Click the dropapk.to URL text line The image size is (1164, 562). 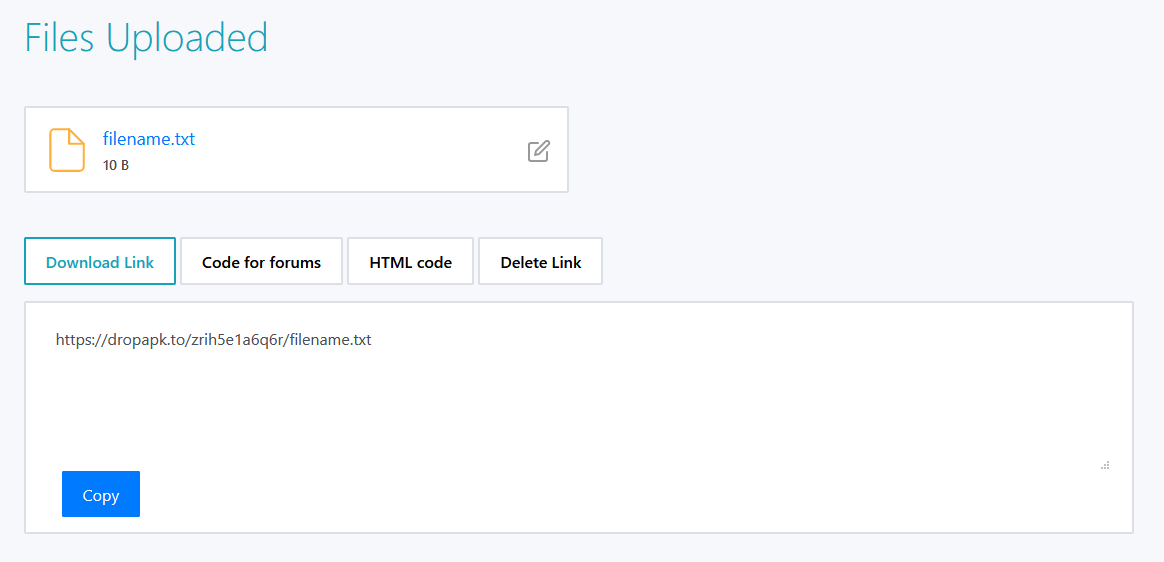(x=213, y=340)
